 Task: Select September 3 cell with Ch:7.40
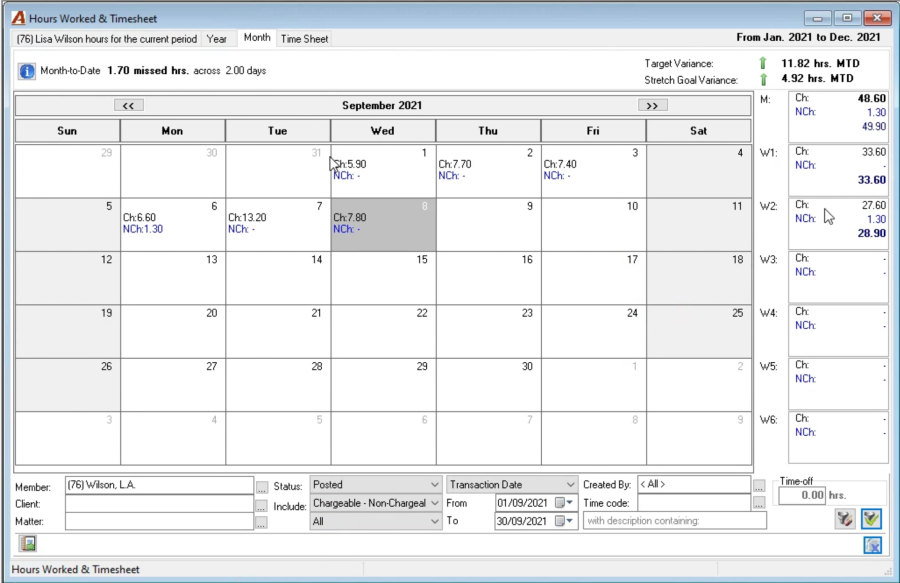click(x=593, y=171)
